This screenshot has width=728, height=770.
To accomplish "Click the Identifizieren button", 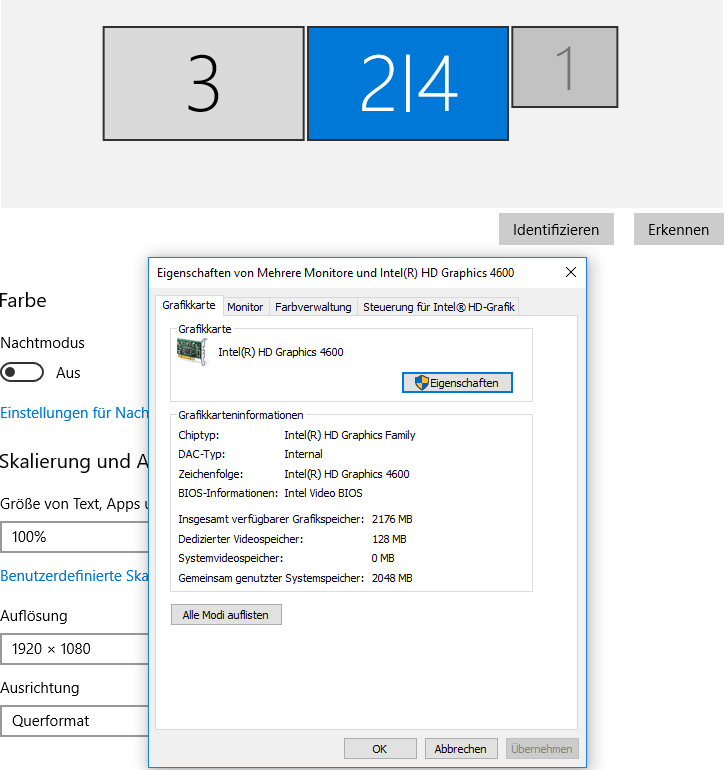I will (556, 229).
